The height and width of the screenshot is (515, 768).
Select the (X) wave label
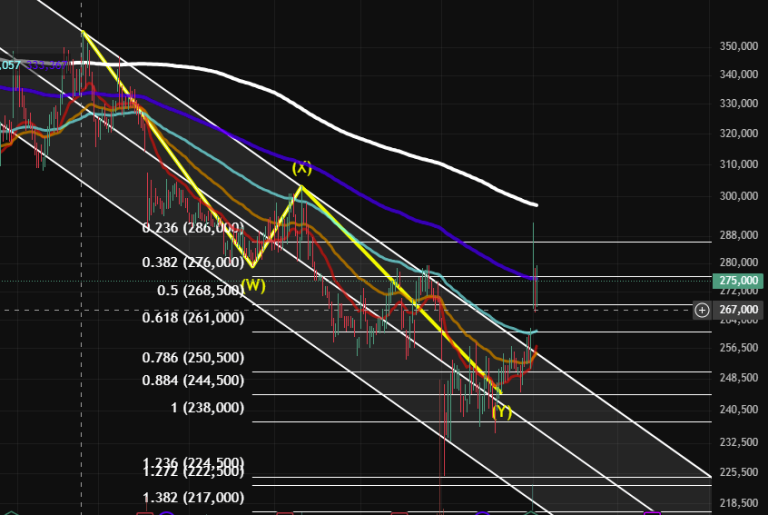tap(302, 168)
